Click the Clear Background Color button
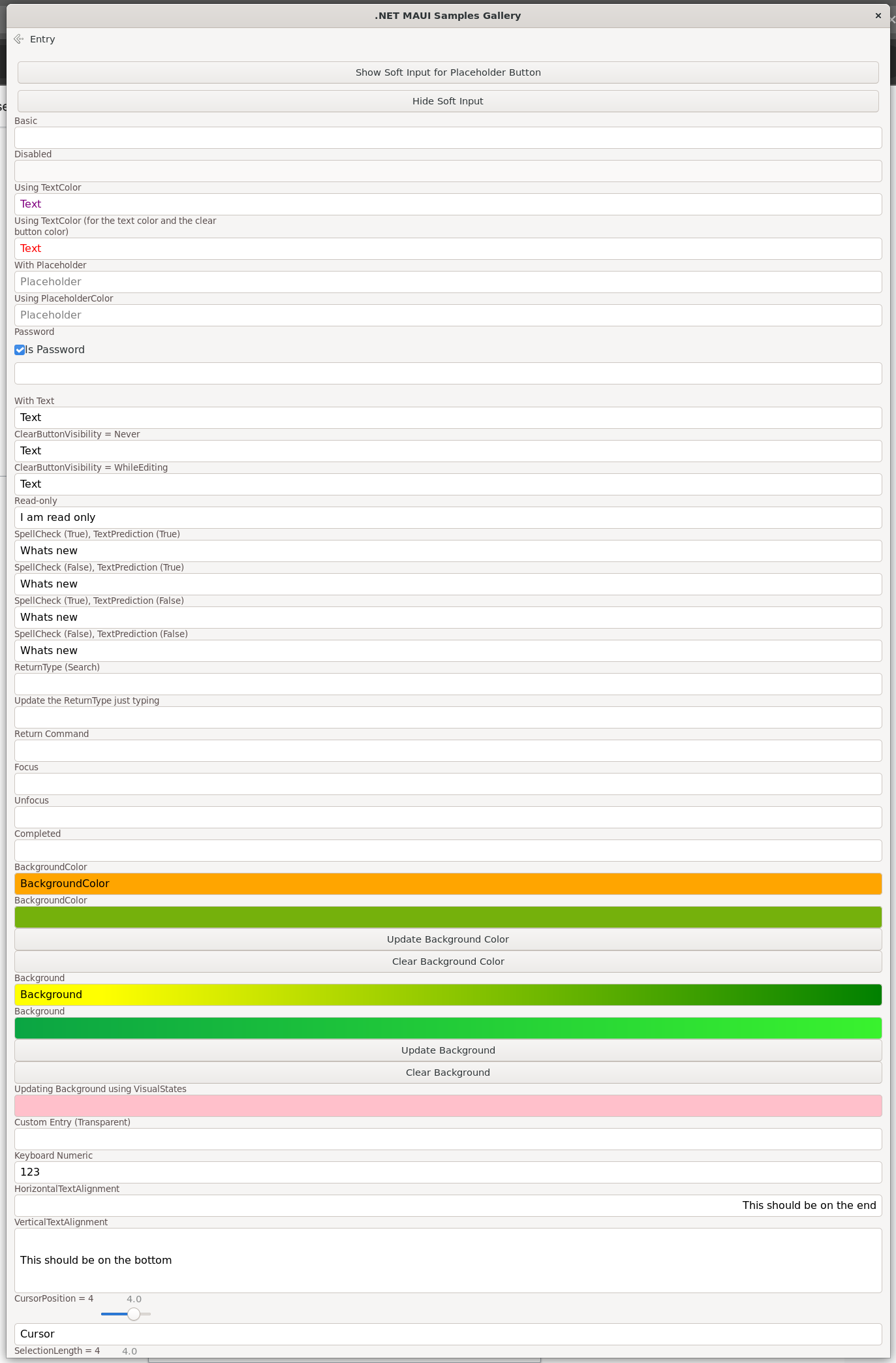 click(448, 962)
